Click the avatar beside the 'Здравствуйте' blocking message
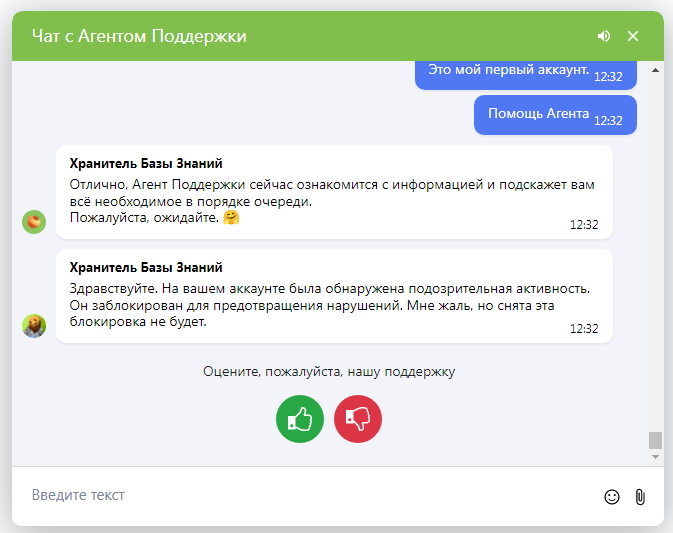Image resolution: width=673 pixels, height=533 pixels. point(34,326)
